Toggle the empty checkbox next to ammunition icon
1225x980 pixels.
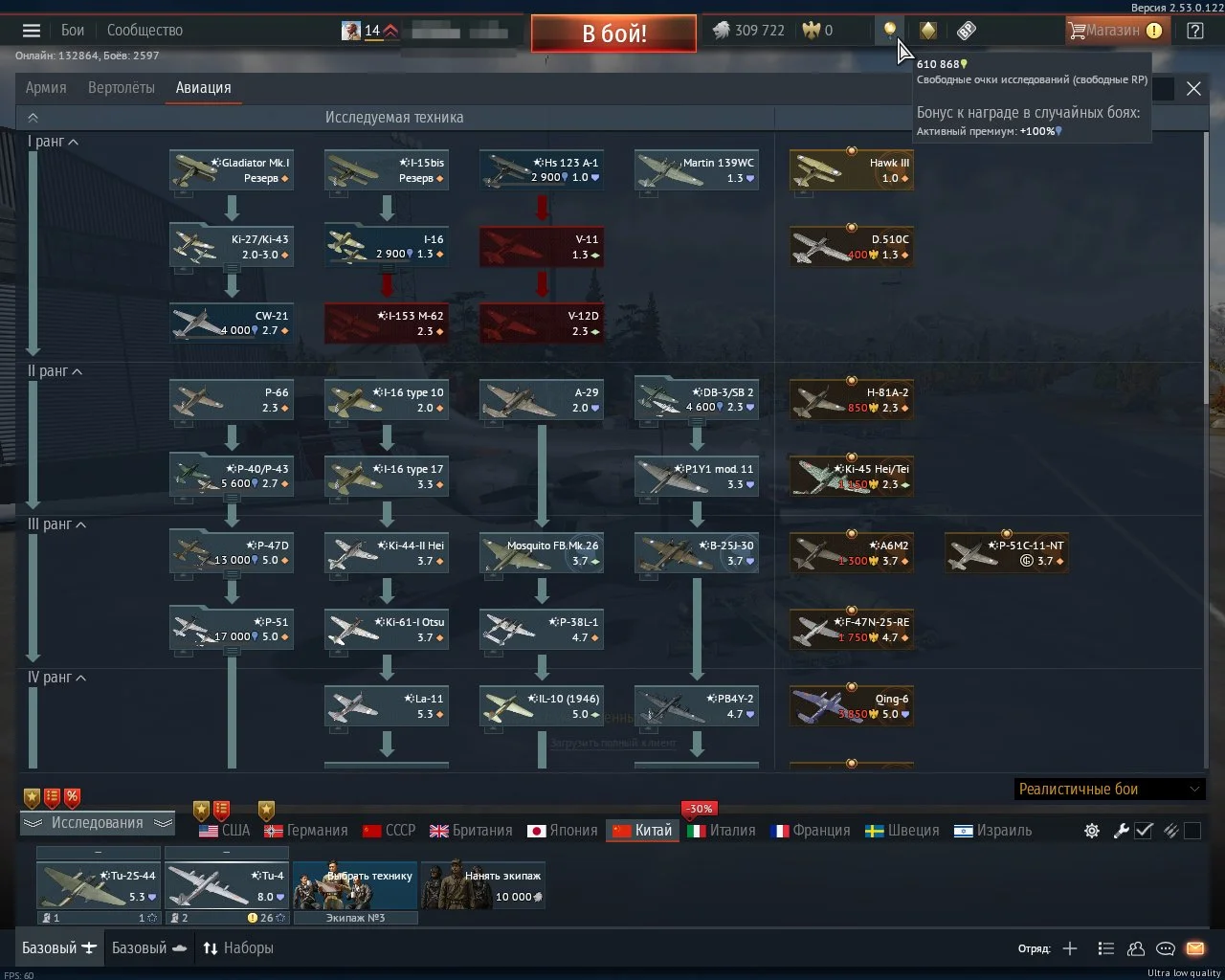coord(1192,831)
